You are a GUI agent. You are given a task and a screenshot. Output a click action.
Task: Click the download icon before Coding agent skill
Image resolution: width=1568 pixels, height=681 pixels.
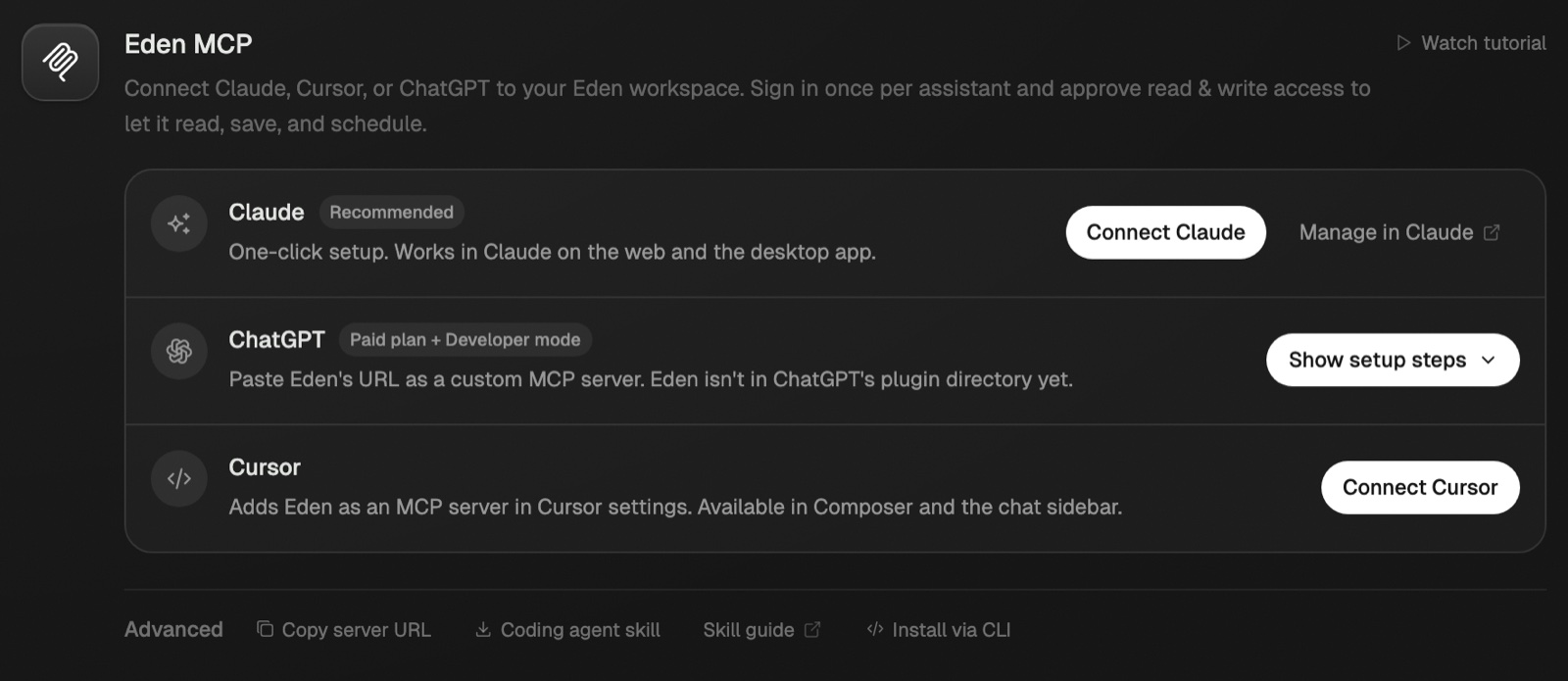pos(483,629)
